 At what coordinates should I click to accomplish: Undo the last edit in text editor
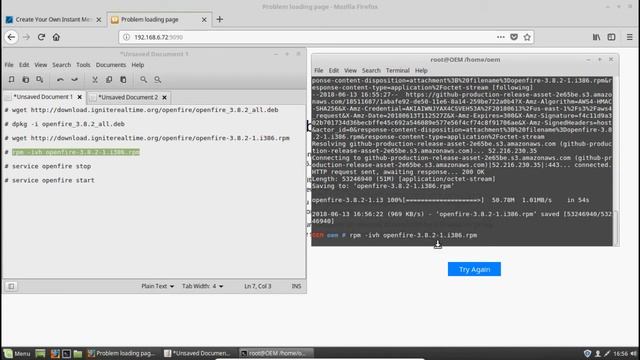click(x=60, y=80)
